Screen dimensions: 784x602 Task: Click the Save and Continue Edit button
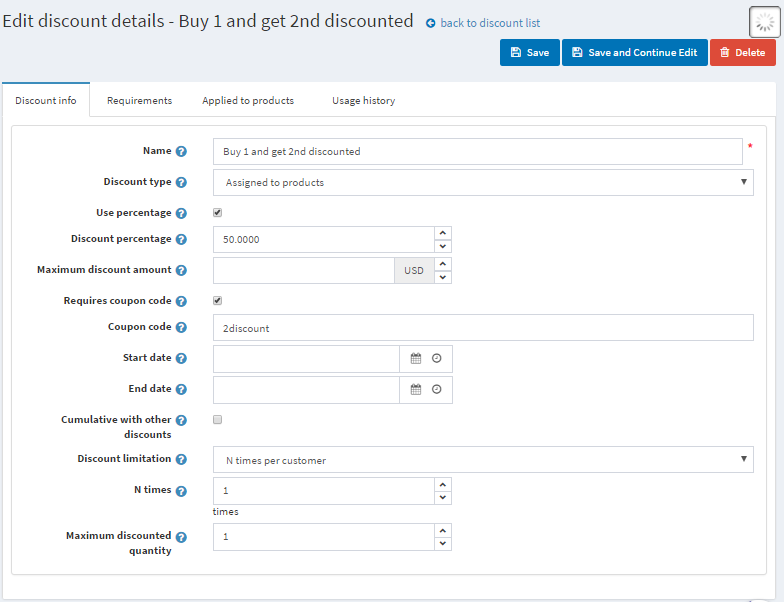[634, 53]
